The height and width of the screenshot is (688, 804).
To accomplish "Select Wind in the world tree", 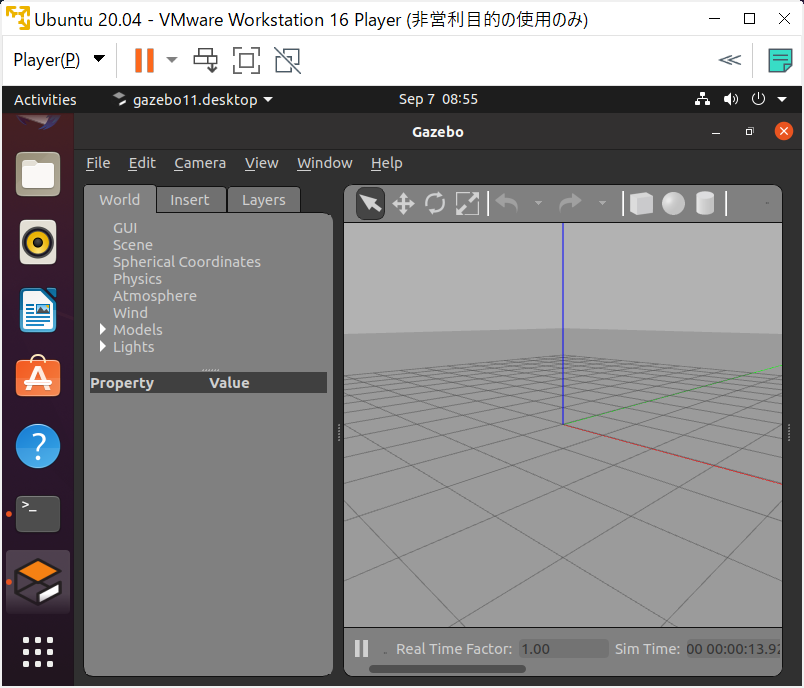I will pos(130,313).
